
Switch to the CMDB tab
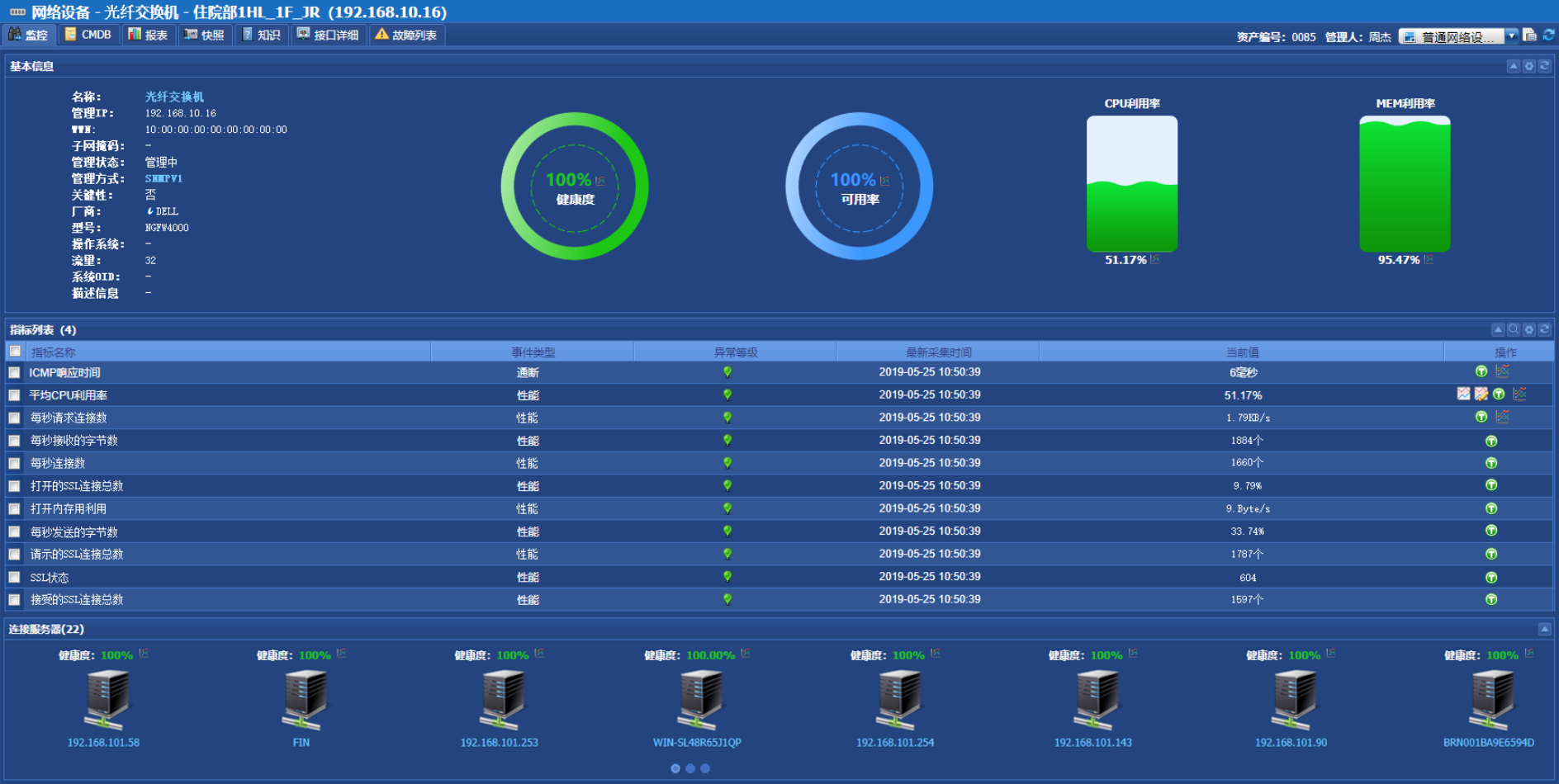pyautogui.click(x=88, y=35)
